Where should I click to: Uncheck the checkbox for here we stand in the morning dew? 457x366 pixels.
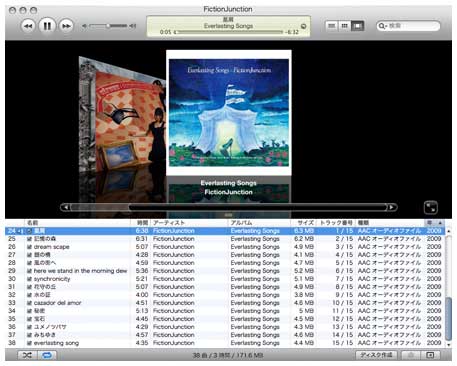pos(29,271)
